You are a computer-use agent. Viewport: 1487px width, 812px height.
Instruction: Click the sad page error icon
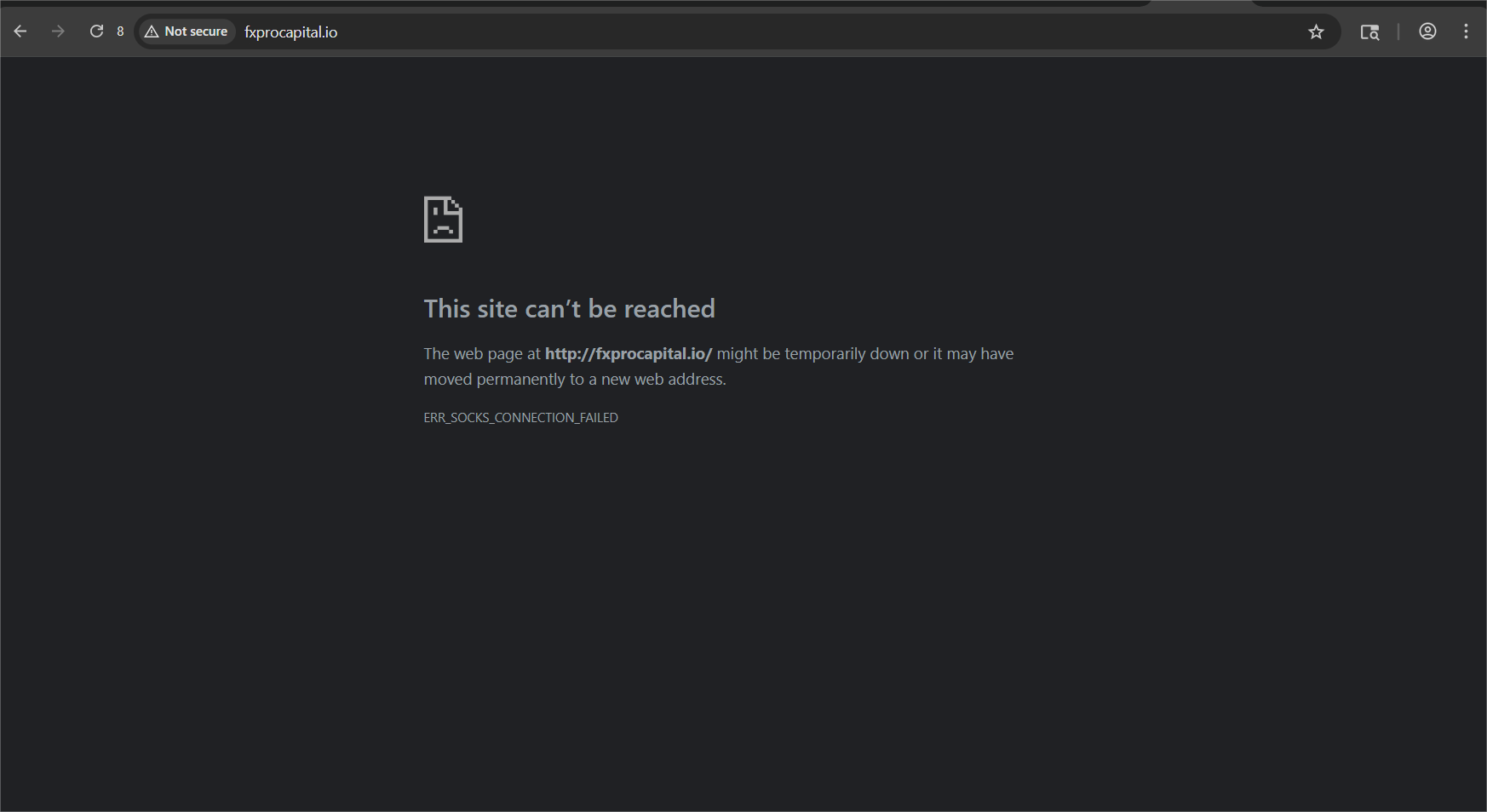[443, 220]
